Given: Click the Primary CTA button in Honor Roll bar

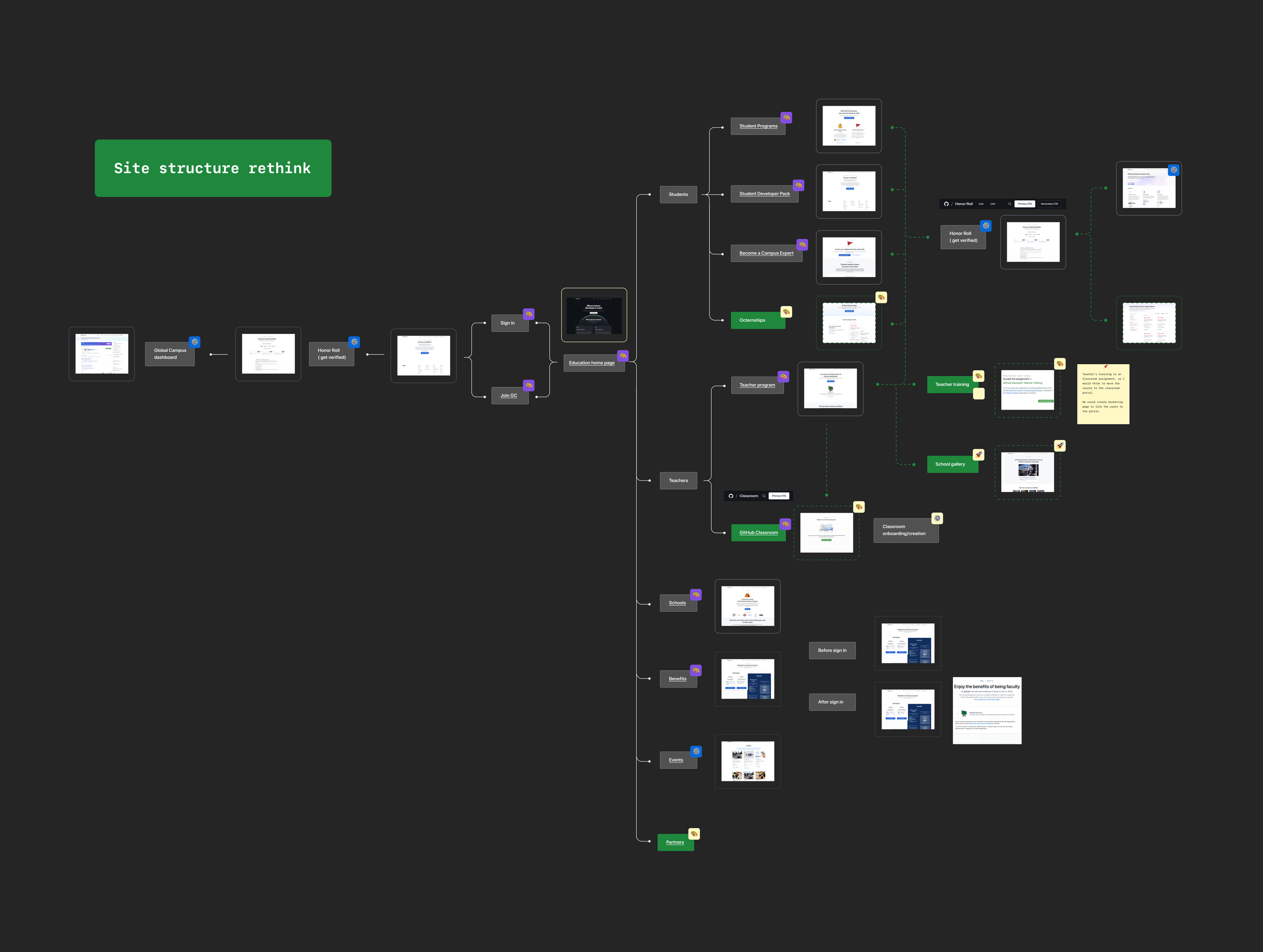Looking at the screenshot, I should tap(1025, 204).
